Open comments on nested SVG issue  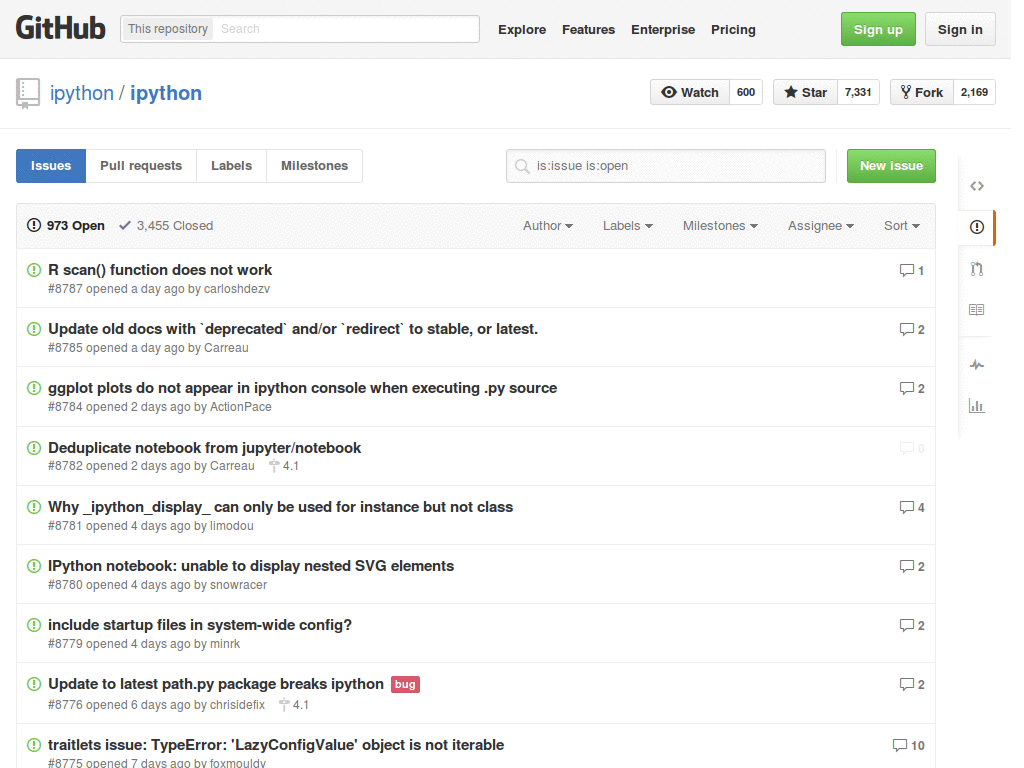coord(912,566)
